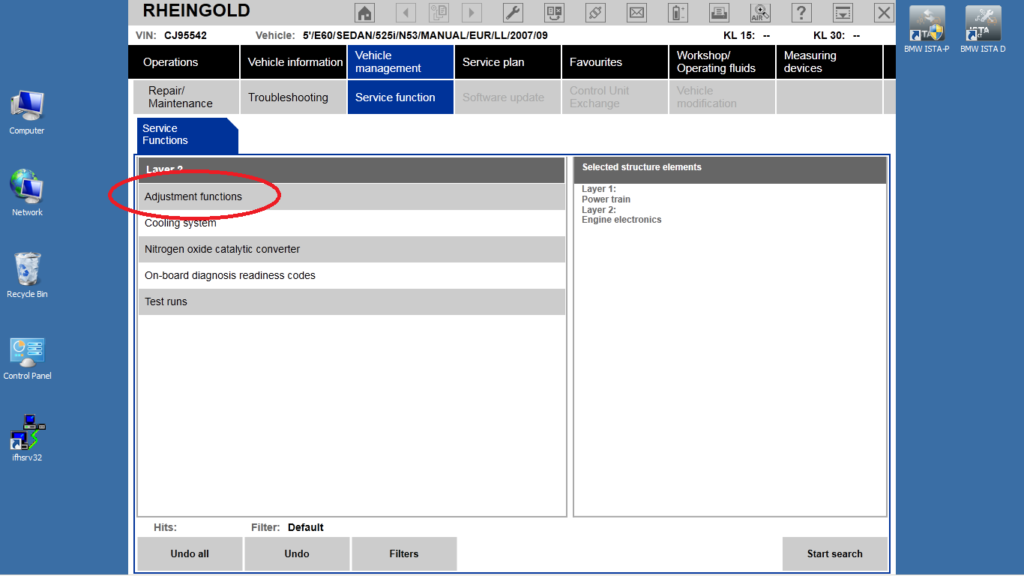Switch to the Vehicle information tab
This screenshot has height=576, width=1024.
click(x=293, y=62)
